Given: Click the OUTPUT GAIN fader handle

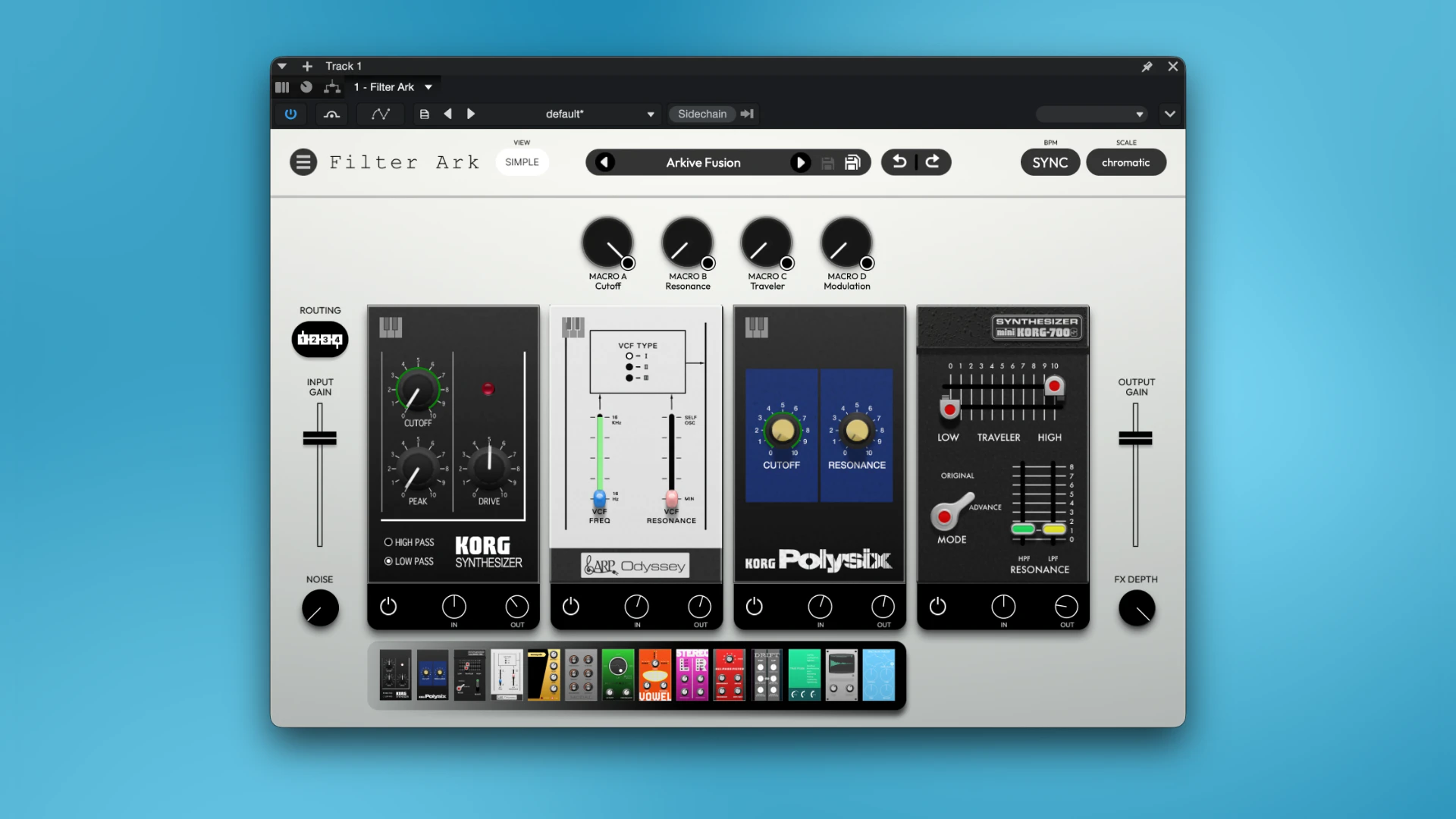Looking at the screenshot, I should click(x=1135, y=438).
